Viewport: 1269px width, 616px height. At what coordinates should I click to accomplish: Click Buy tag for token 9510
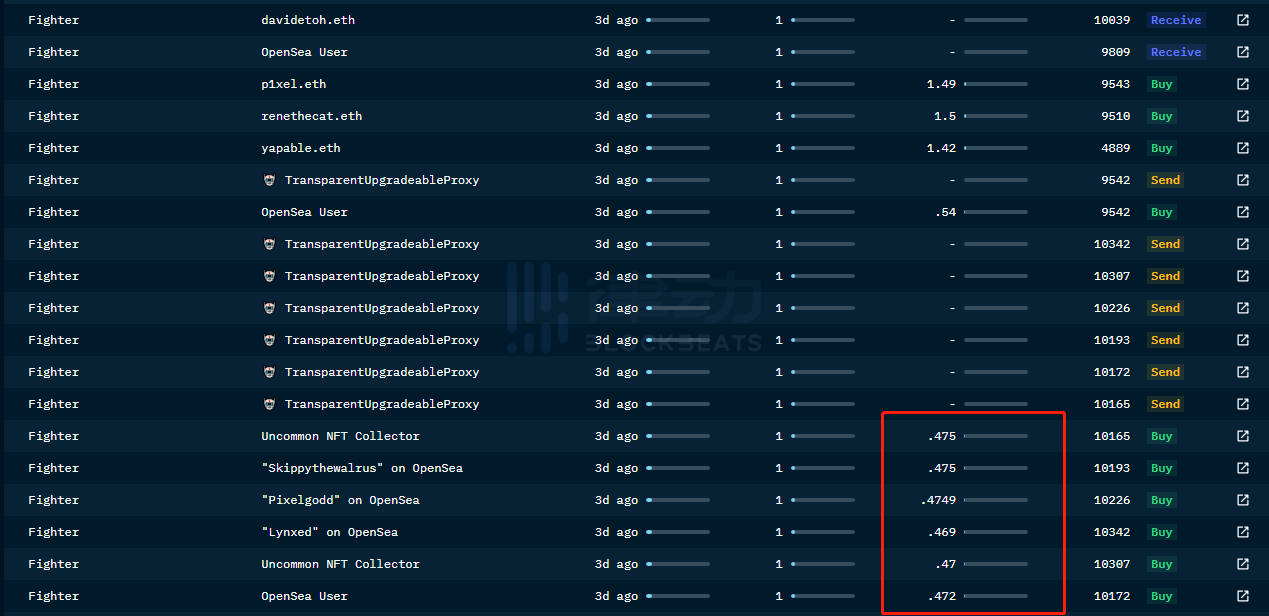pos(1162,116)
